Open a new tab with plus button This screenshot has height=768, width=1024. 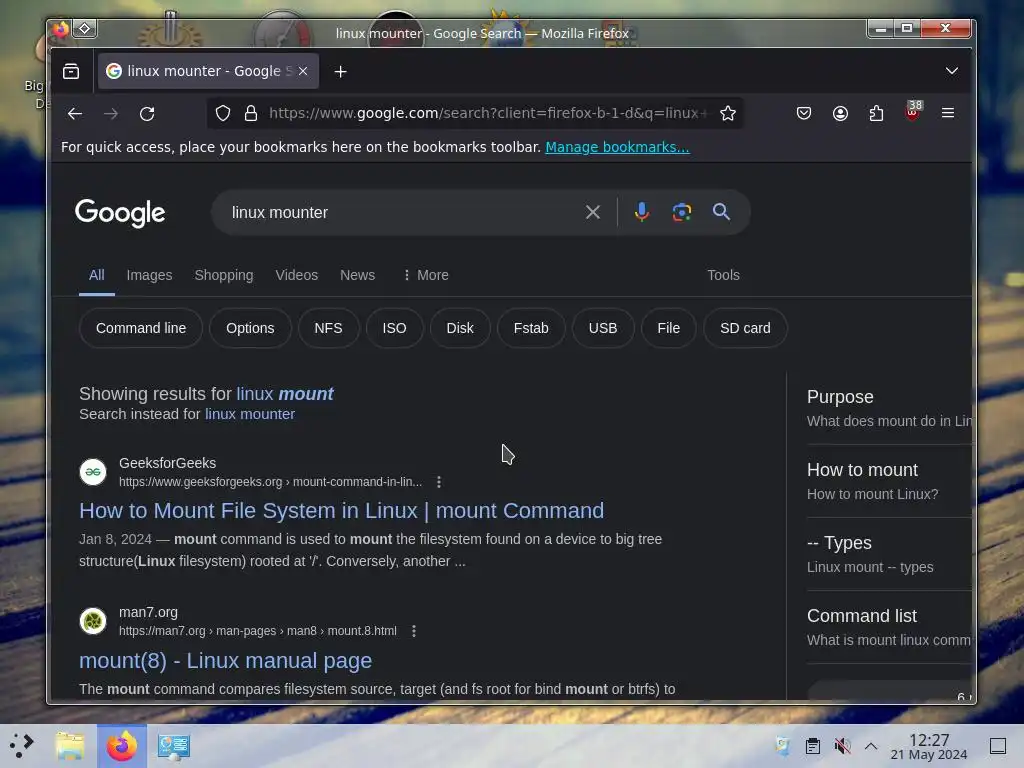click(x=340, y=72)
